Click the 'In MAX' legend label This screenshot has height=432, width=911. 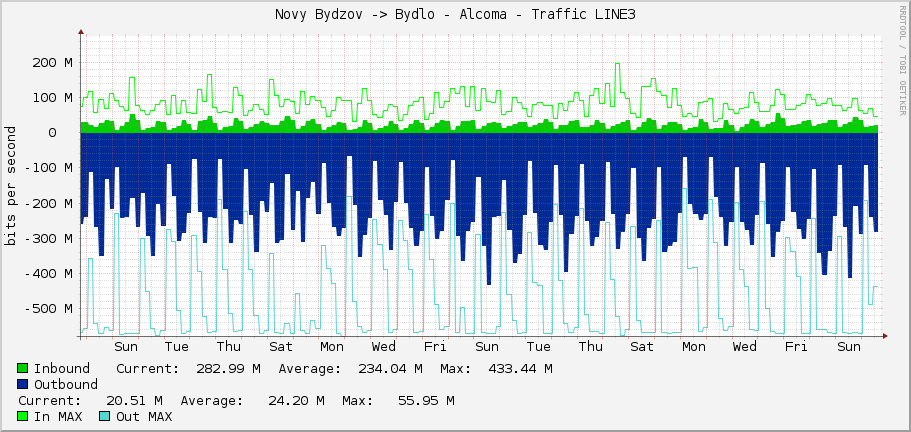(x=58, y=416)
